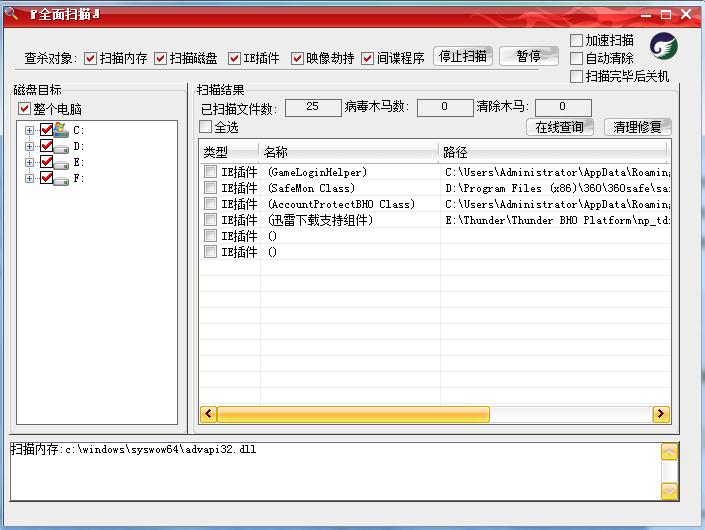
Task: Sort by the 名称 column header
Action: 349,152
